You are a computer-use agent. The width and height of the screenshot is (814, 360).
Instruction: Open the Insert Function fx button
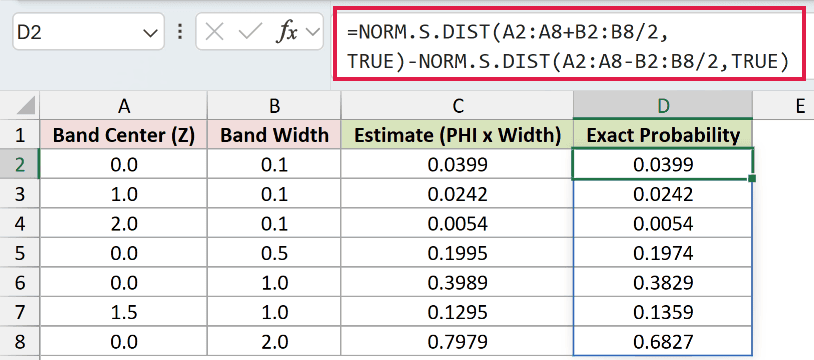[286, 33]
